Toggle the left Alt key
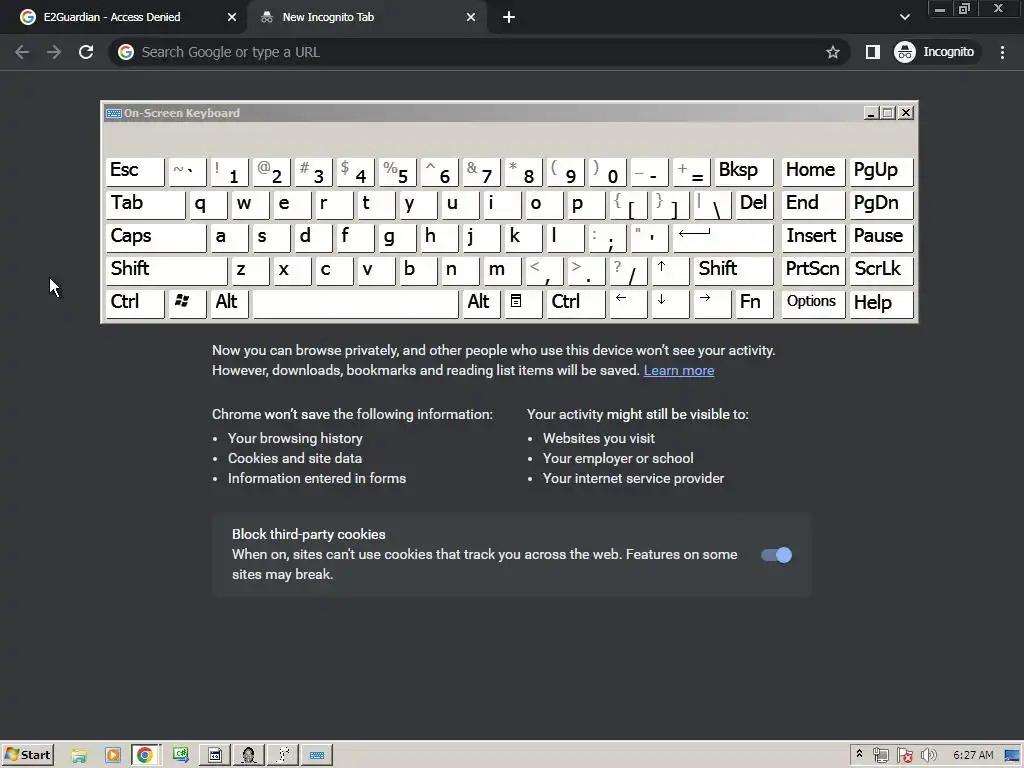This screenshot has width=1024, height=768. click(229, 303)
